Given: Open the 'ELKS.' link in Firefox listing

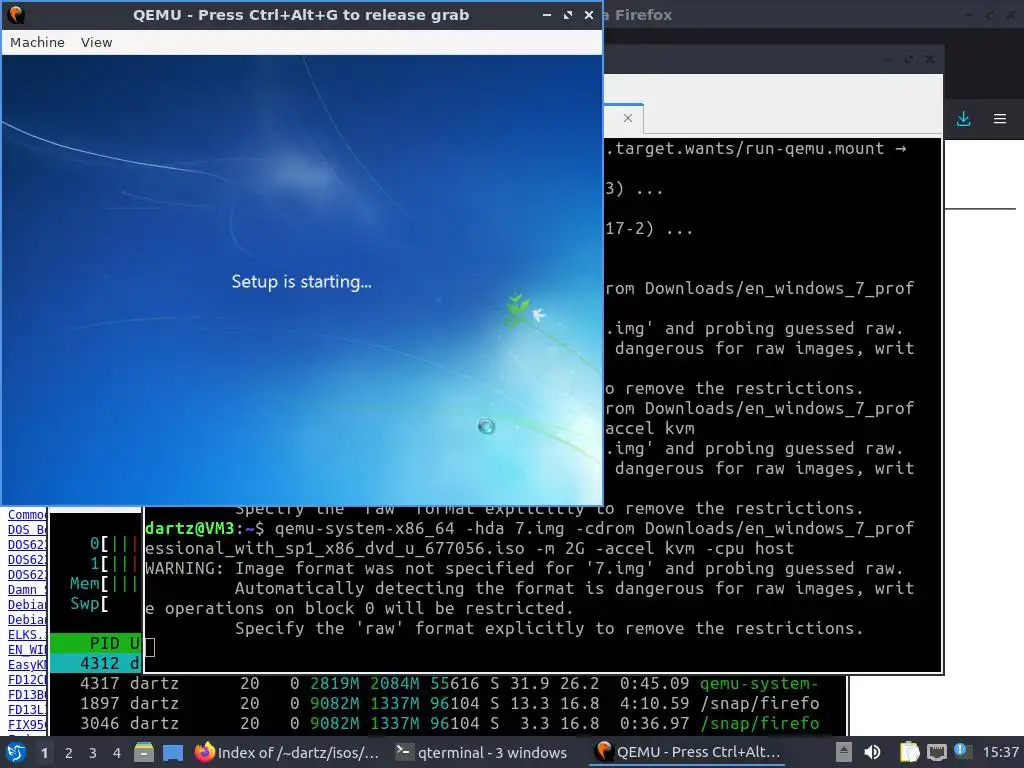Looking at the screenshot, I should [27, 634].
